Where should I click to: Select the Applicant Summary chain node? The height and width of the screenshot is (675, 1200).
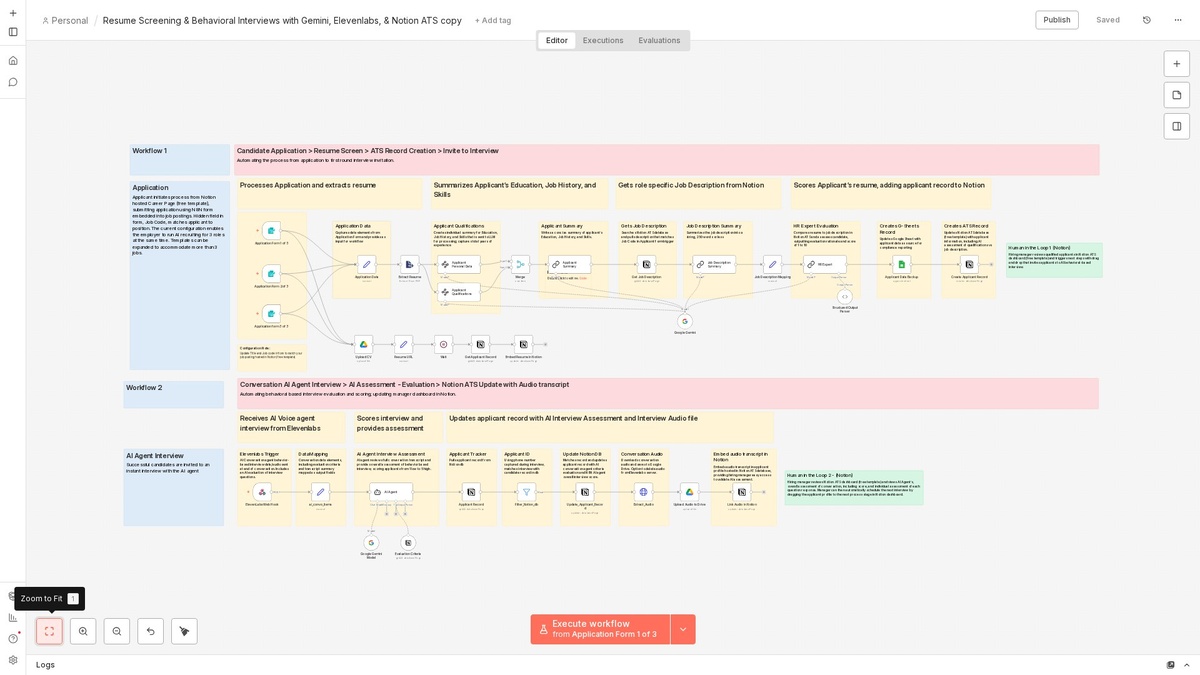pos(569,265)
